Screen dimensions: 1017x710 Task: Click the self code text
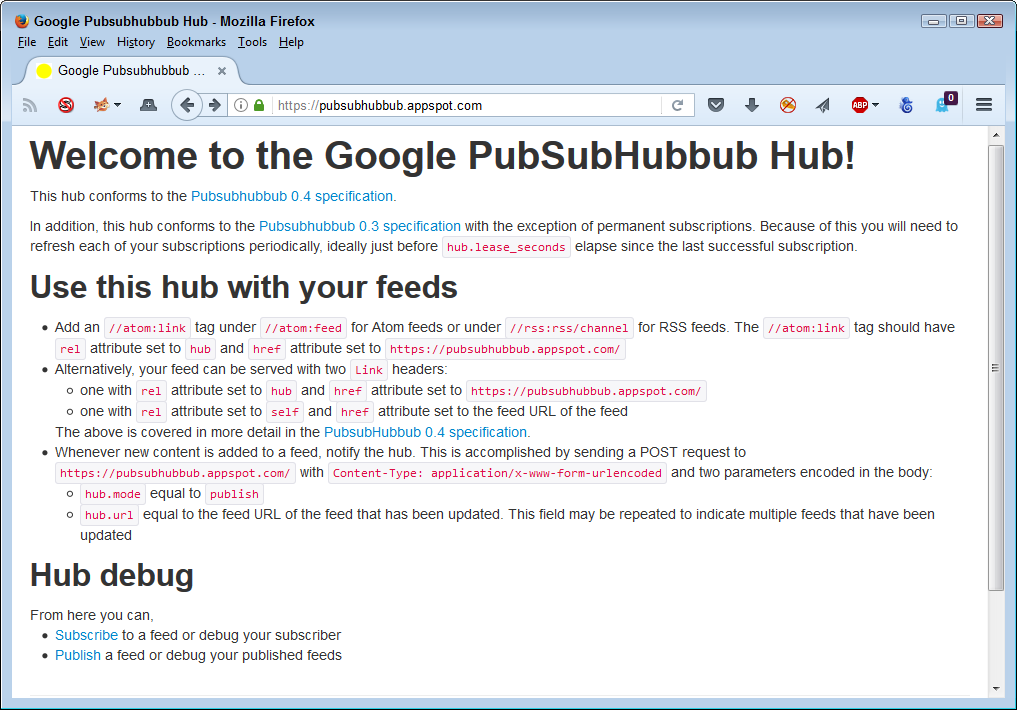(285, 412)
